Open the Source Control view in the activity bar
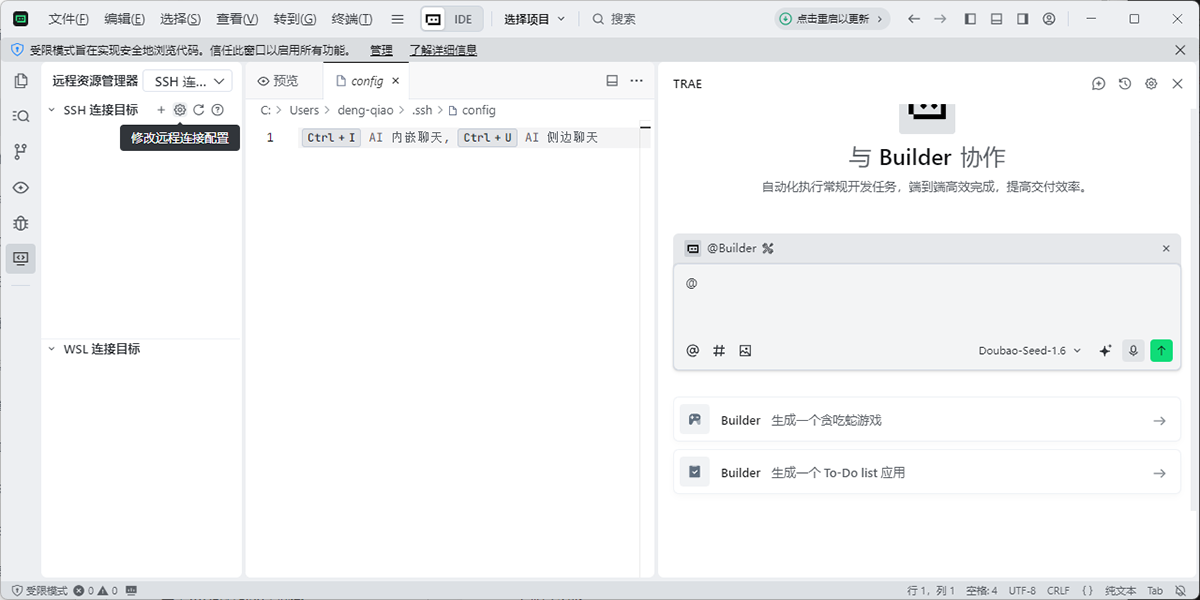The image size is (1200, 600). [x=20, y=152]
